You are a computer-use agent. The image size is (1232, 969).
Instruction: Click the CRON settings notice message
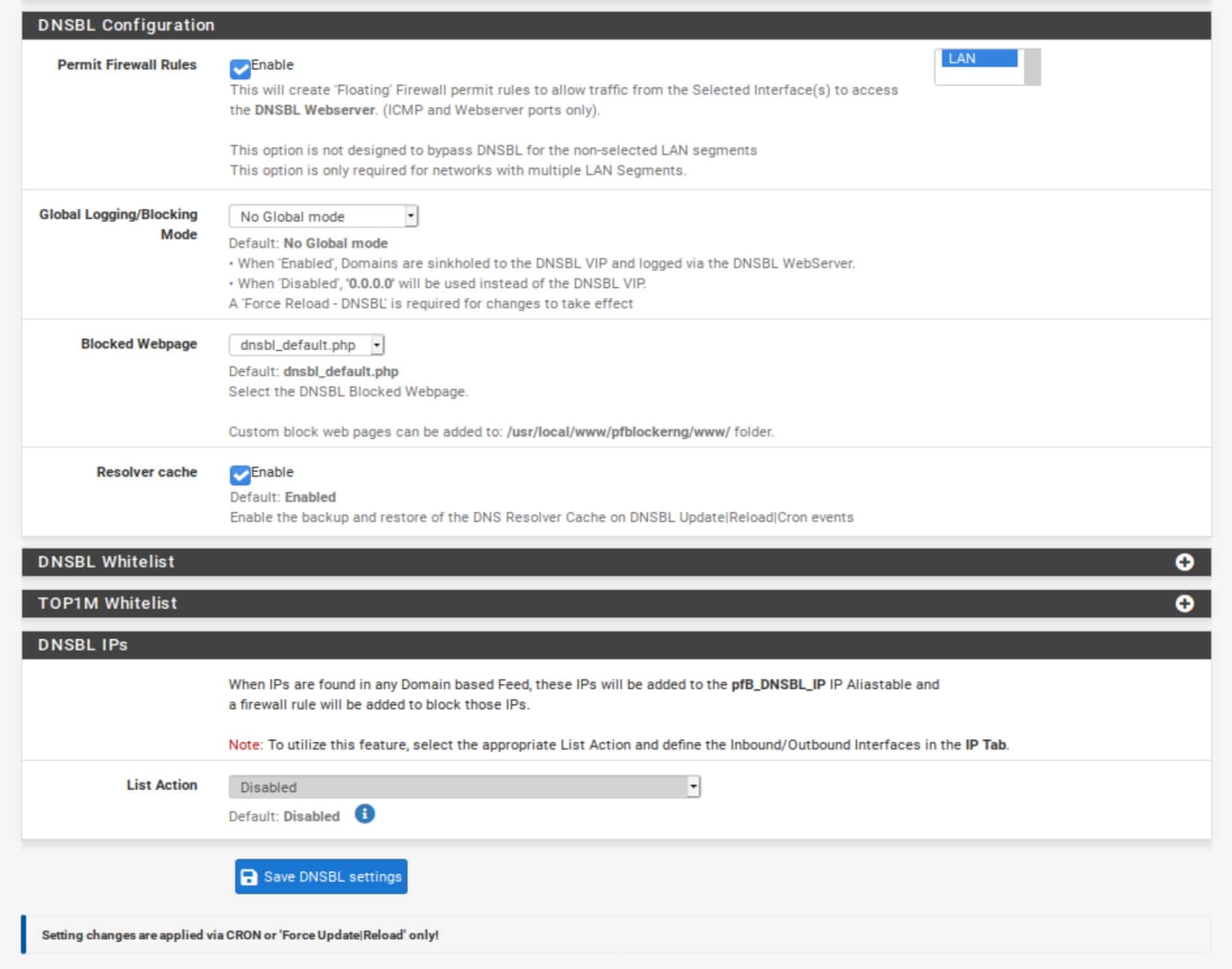pos(240,935)
